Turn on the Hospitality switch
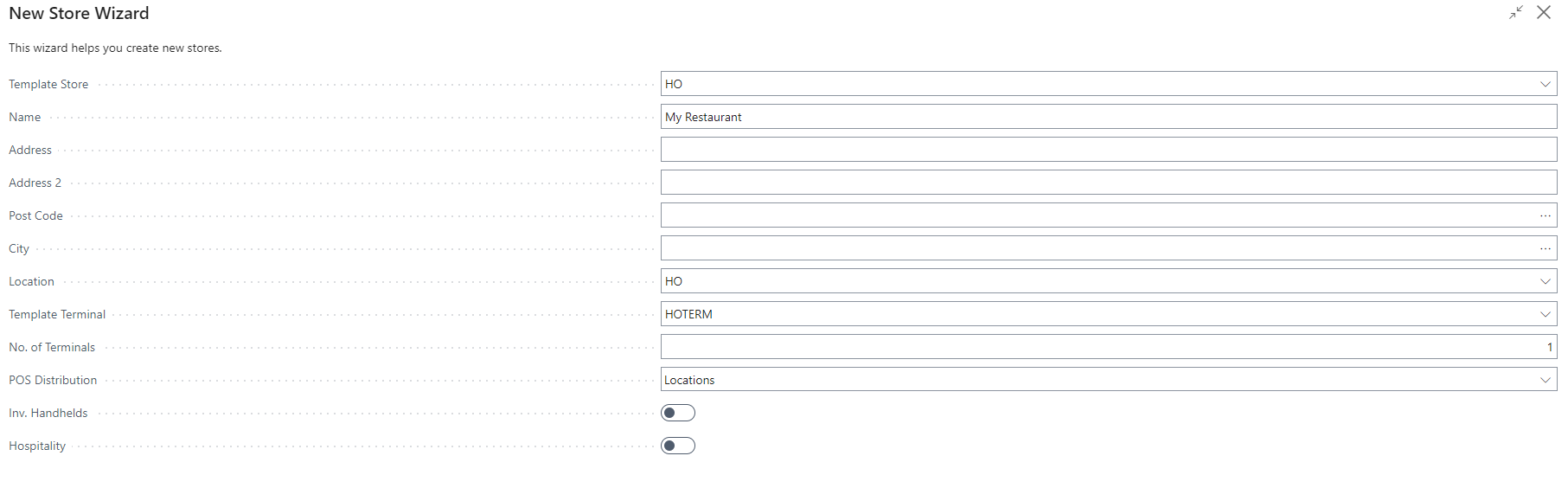Screen dimensions: 1568x488 click(x=678, y=446)
